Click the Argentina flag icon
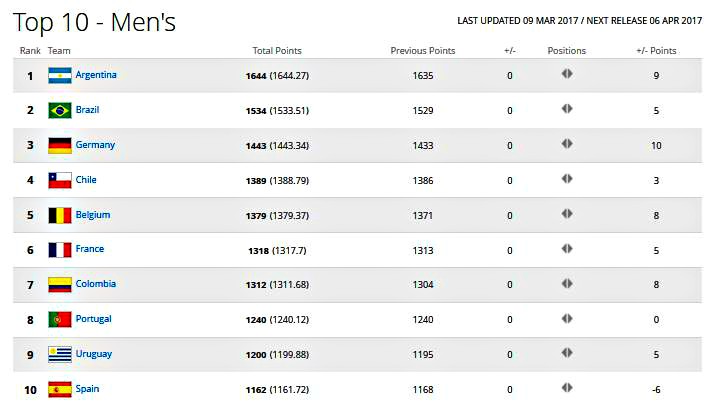This screenshot has width=709, height=412. 60,76
